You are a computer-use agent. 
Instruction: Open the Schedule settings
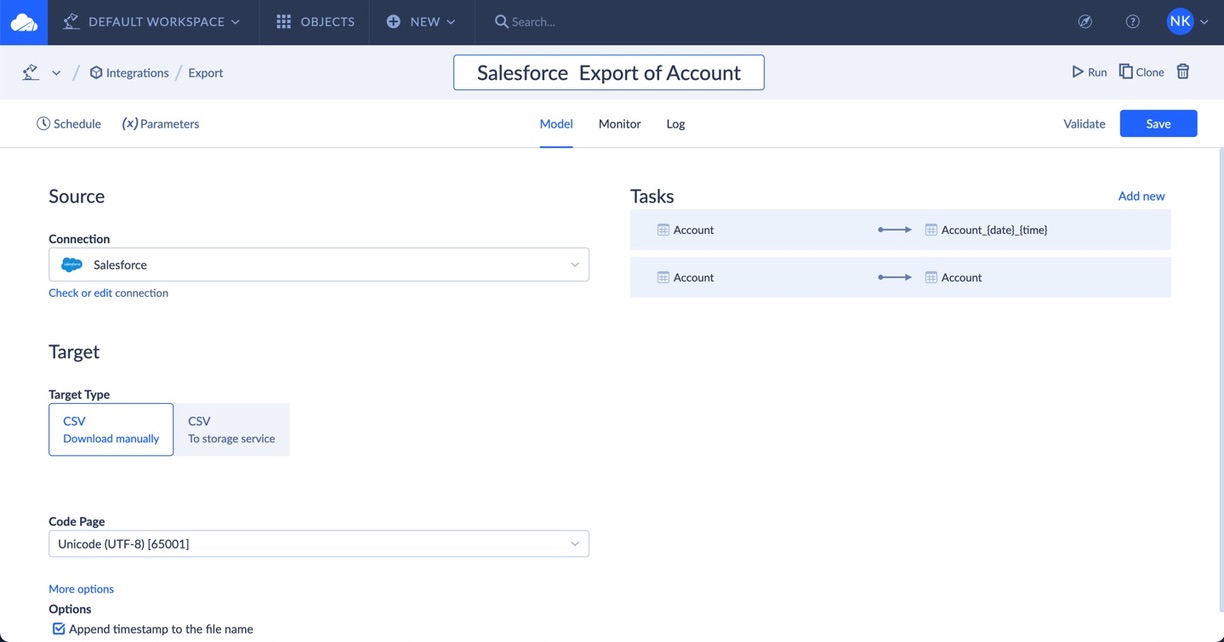tap(69, 124)
